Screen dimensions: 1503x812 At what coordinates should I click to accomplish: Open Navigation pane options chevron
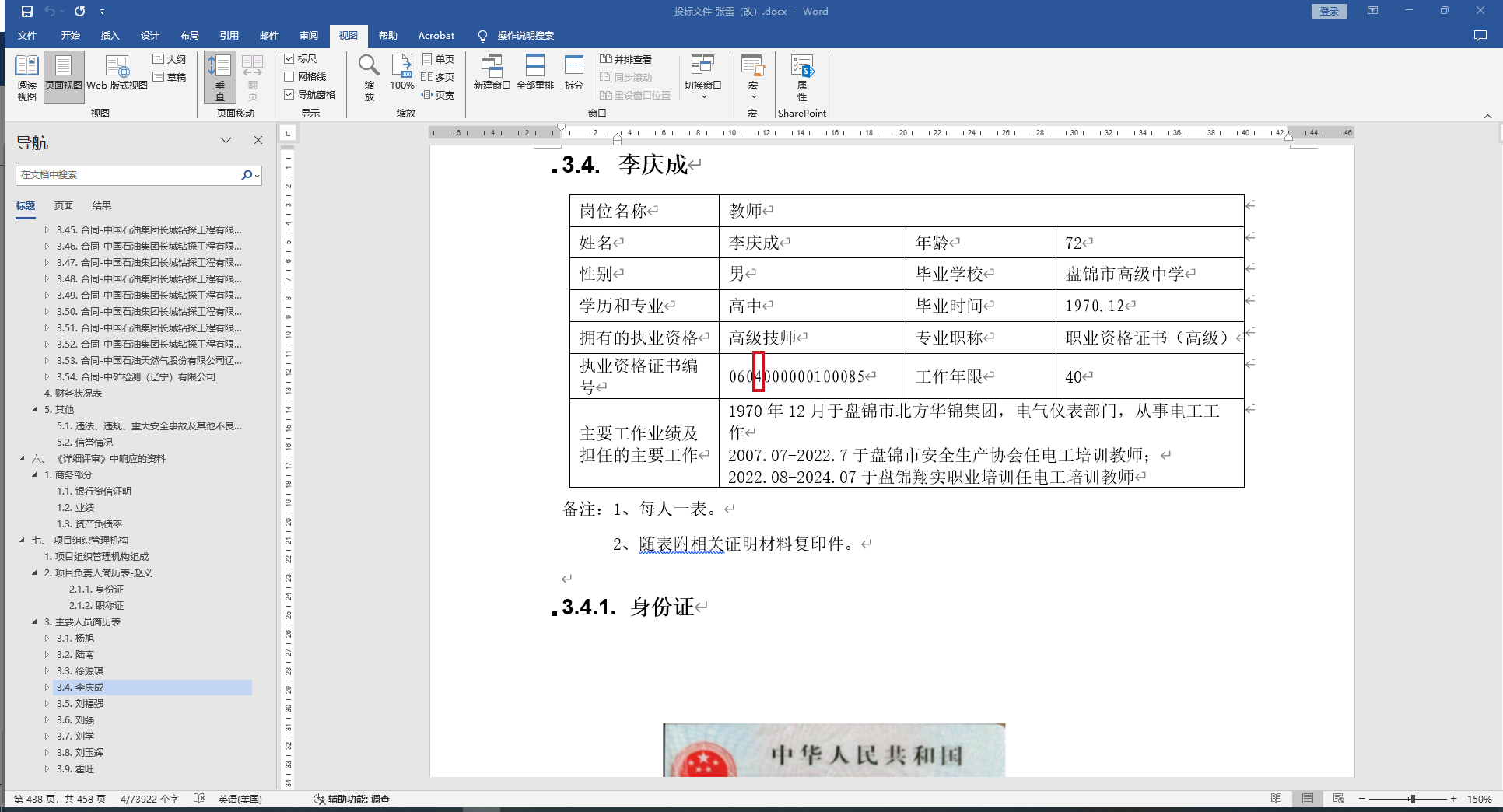[226, 140]
